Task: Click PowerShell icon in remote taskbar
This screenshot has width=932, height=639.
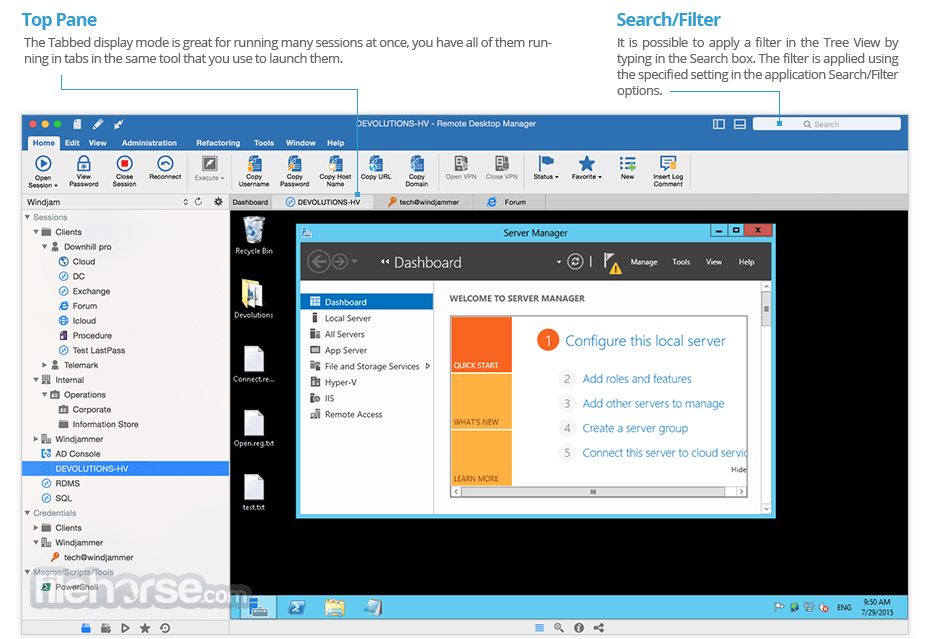Action: point(297,607)
